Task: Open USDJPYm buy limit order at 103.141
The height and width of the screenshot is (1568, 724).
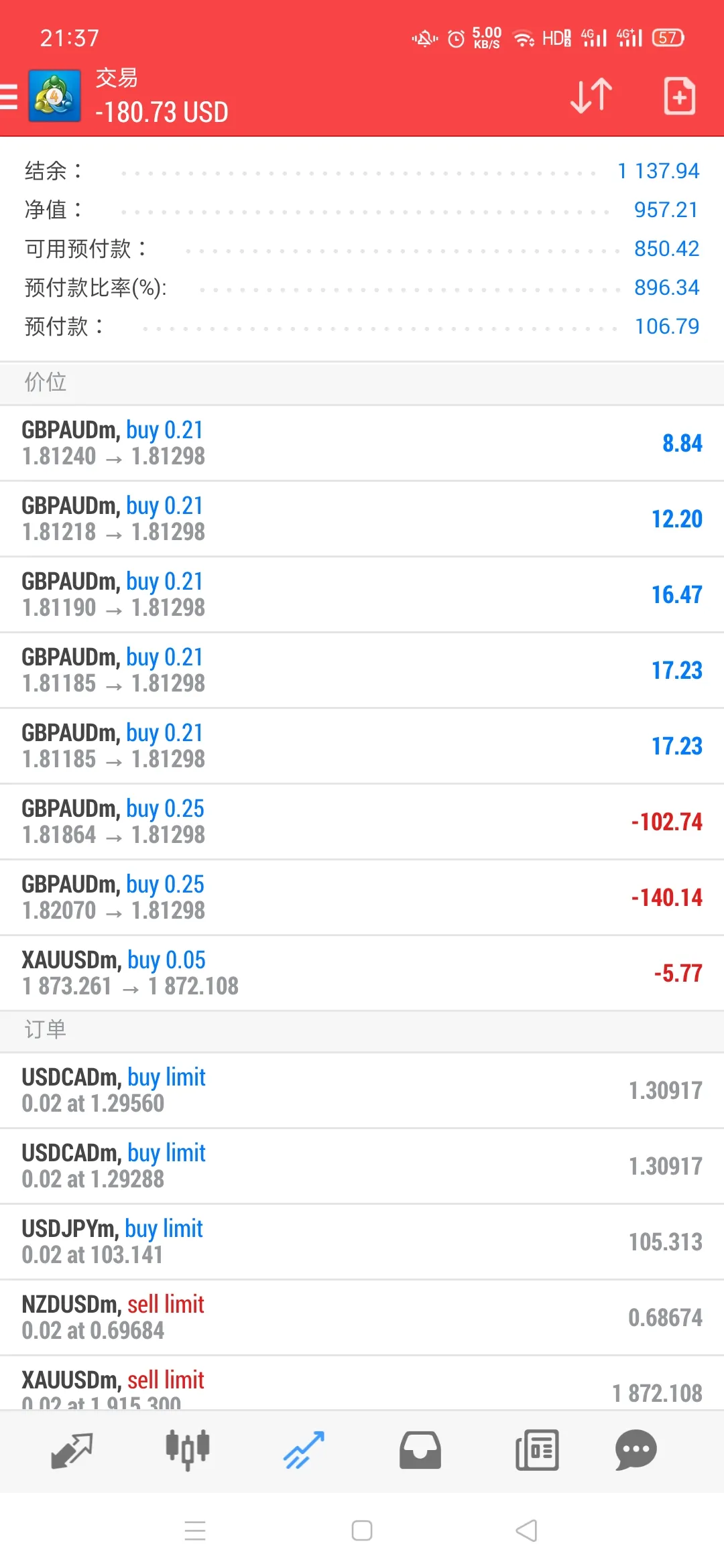Action: click(362, 1242)
